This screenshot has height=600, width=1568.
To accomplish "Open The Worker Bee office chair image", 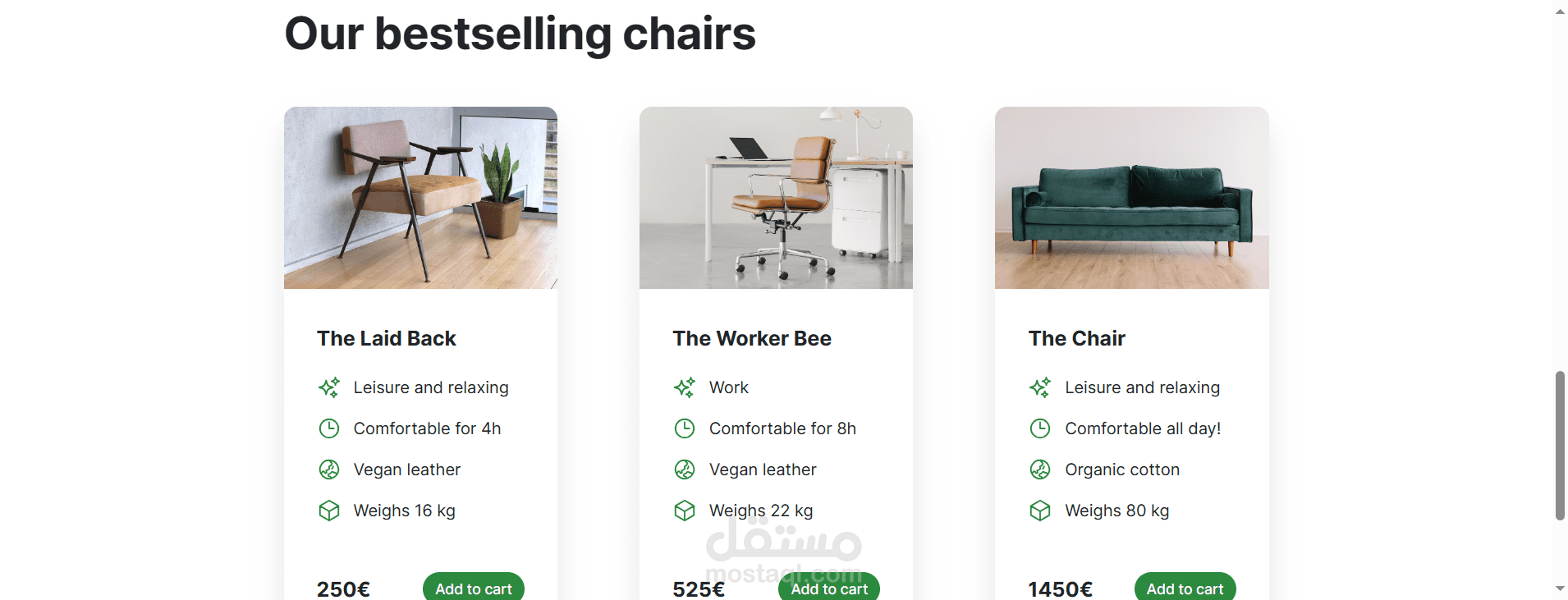I will tap(776, 198).
